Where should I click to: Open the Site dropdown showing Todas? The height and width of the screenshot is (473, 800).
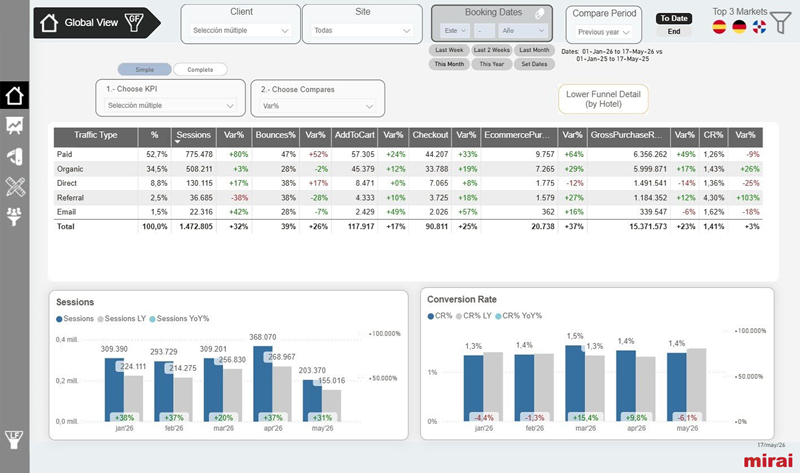[x=362, y=31]
